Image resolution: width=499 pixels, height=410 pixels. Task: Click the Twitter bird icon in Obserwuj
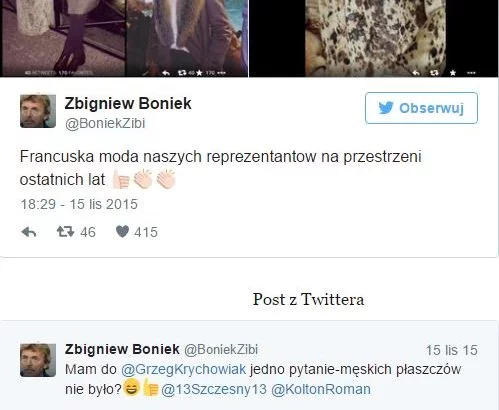tap(386, 108)
